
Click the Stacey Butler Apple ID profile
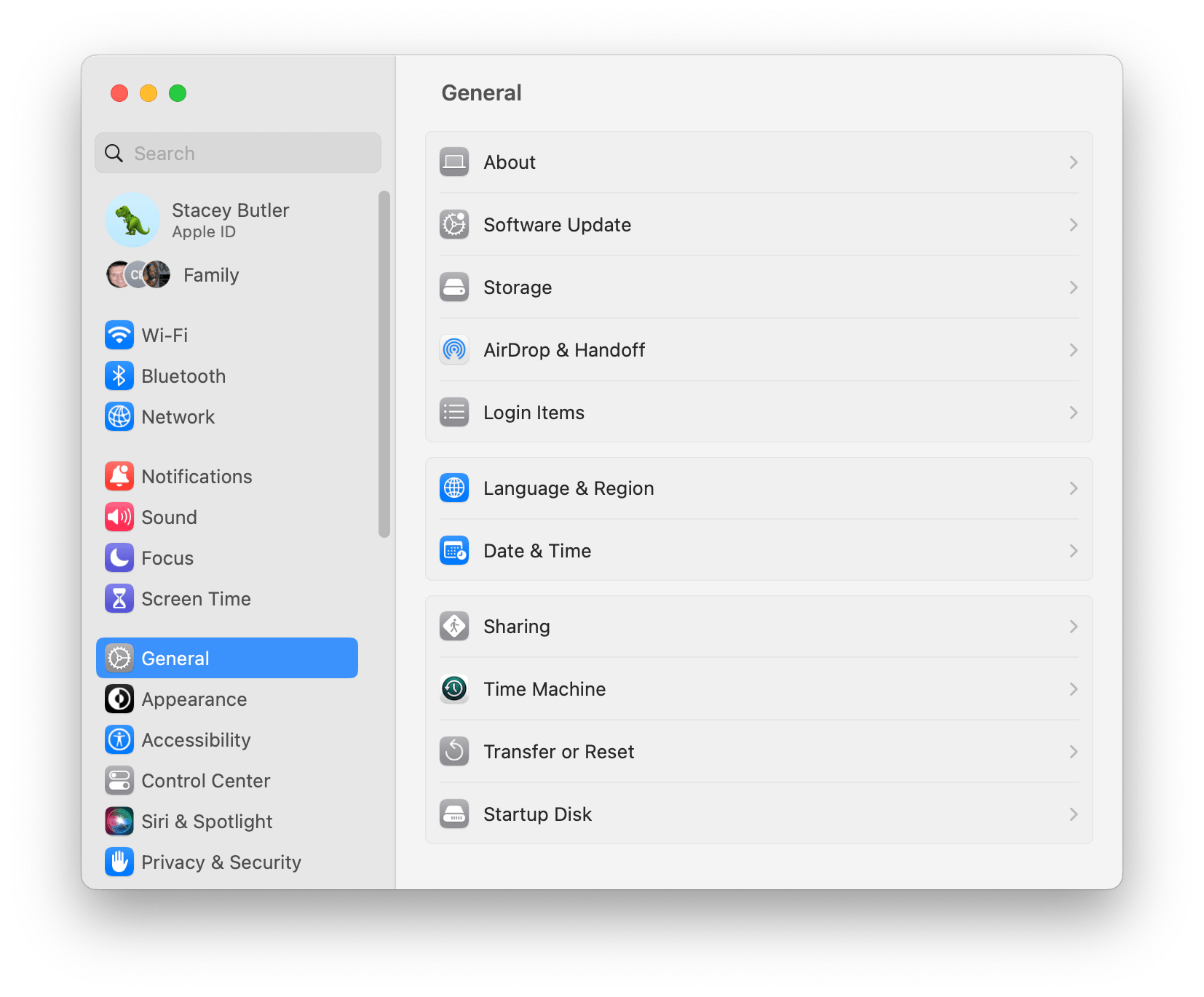tap(218, 219)
